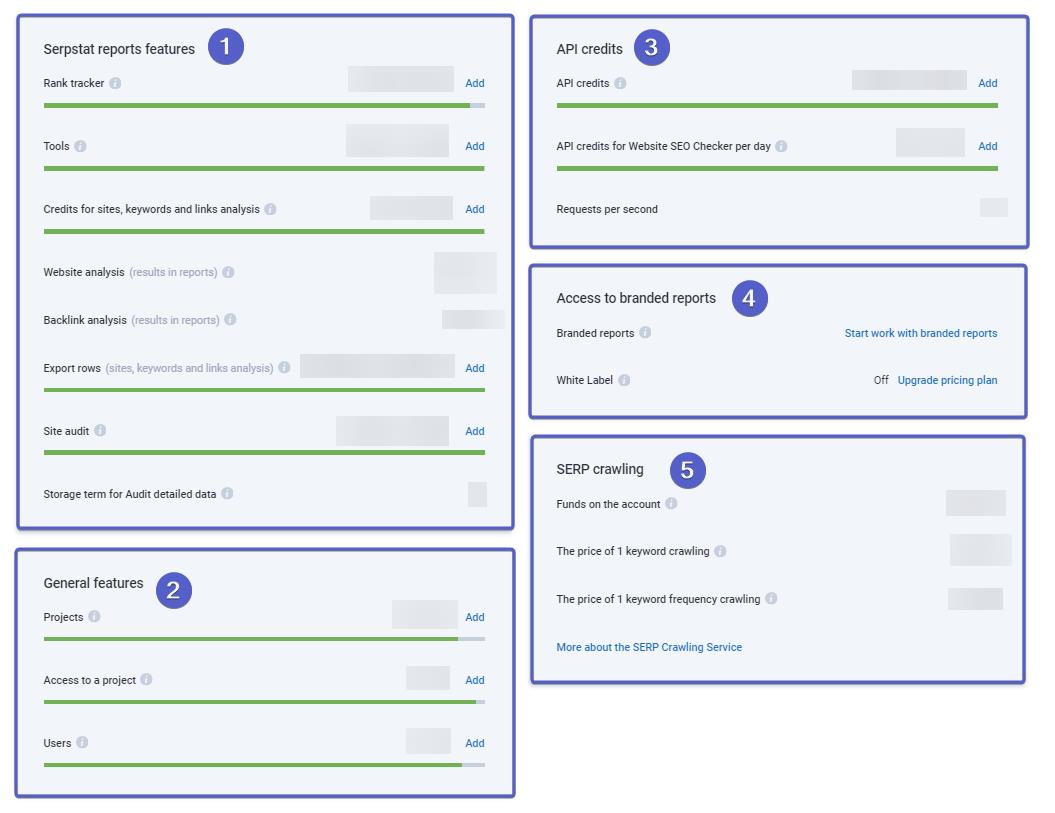Open Start work with branded reports link
Viewport: 1055px width, 813px height.
click(x=920, y=333)
